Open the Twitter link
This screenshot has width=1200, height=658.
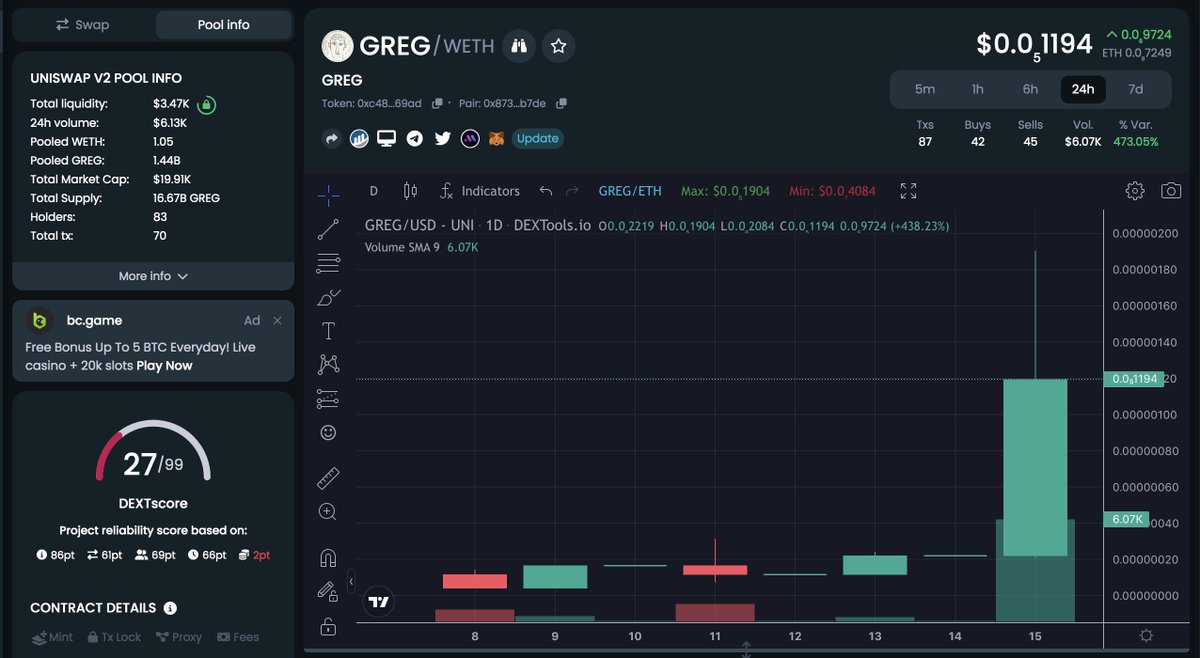[x=442, y=138]
